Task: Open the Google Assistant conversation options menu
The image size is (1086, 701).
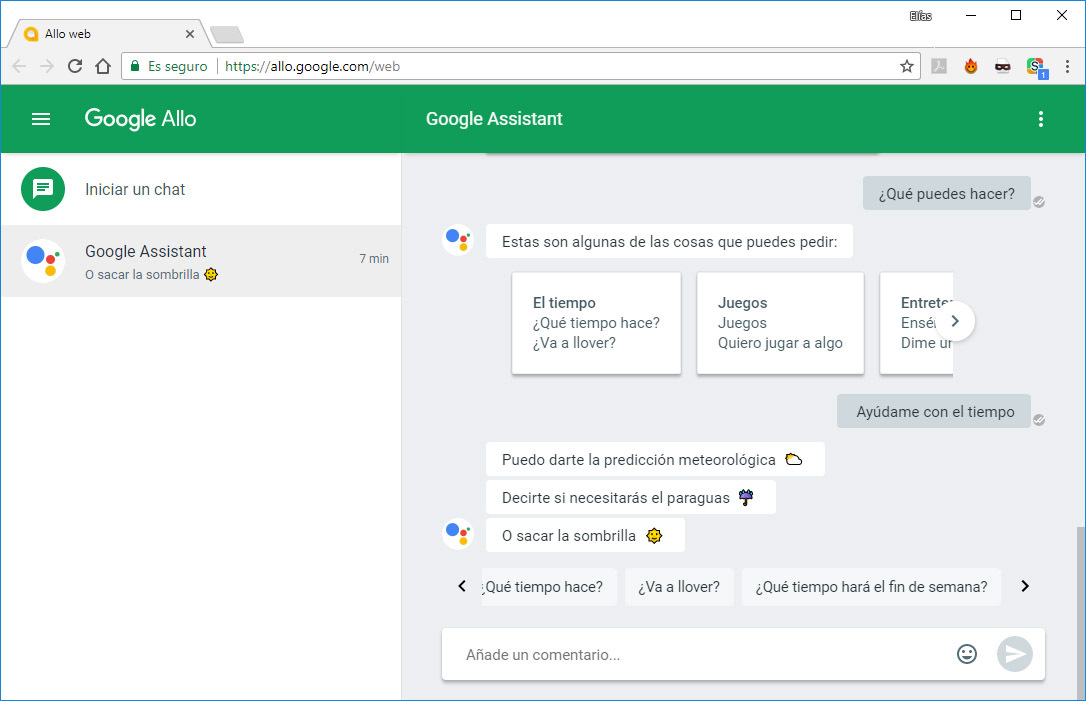Action: 1041,118
